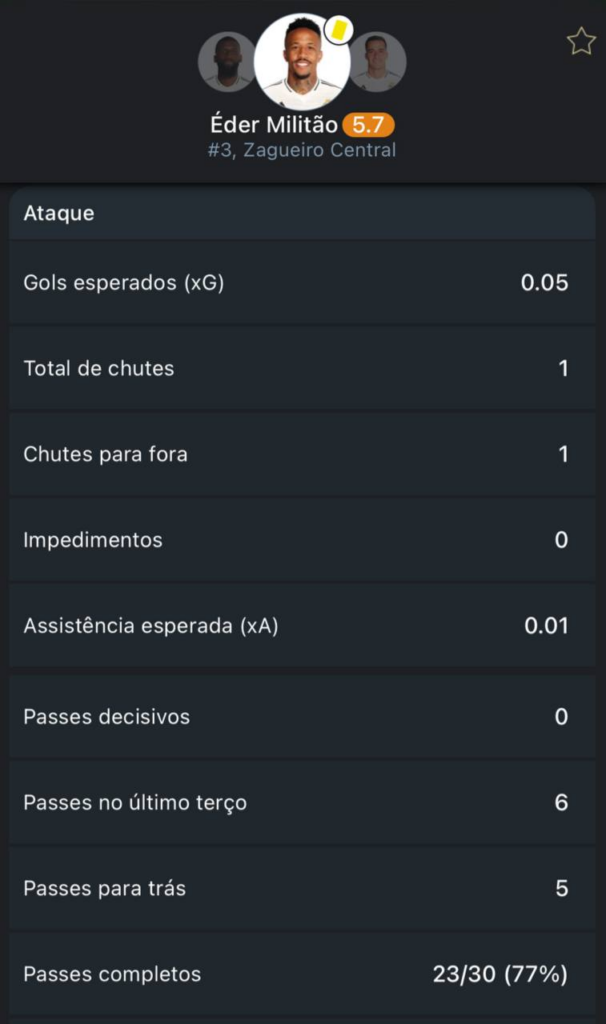Tap the '#3, Zagueiro Central' subtitle
The image size is (606, 1024).
click(x=302, y=150)
